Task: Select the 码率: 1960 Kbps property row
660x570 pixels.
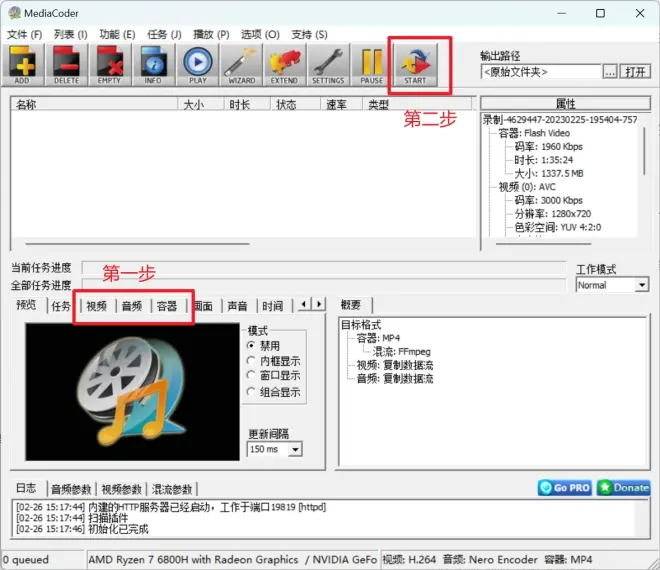Action: [548, 146]
